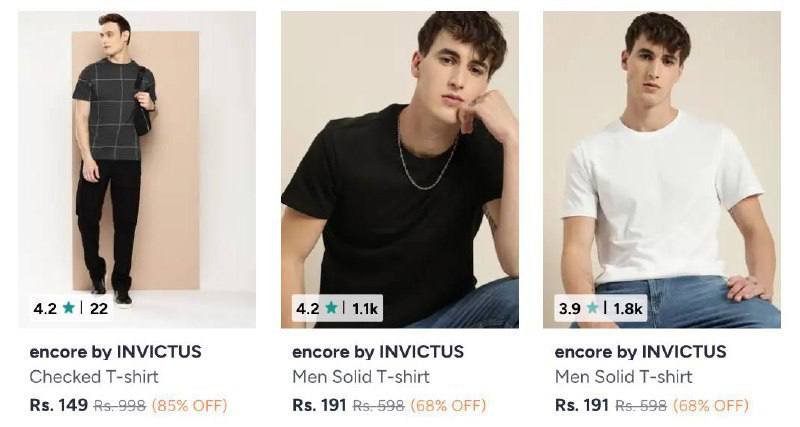Image resolution: width=800 pixels, height=427 pixels.
Task: Open Men Solid T-shirt title under black shirt
Action: [361, 377]
